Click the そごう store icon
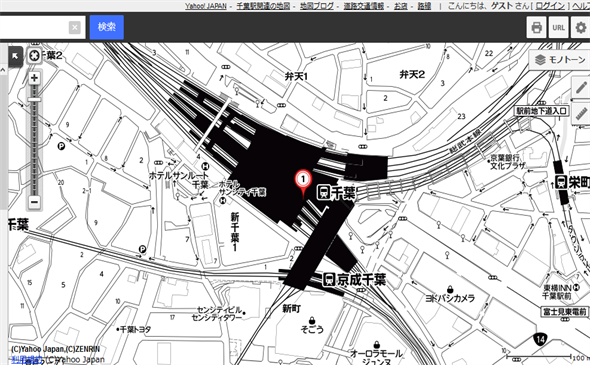The height and width of the screenshot is (365, 590). (x=312, y=320)
